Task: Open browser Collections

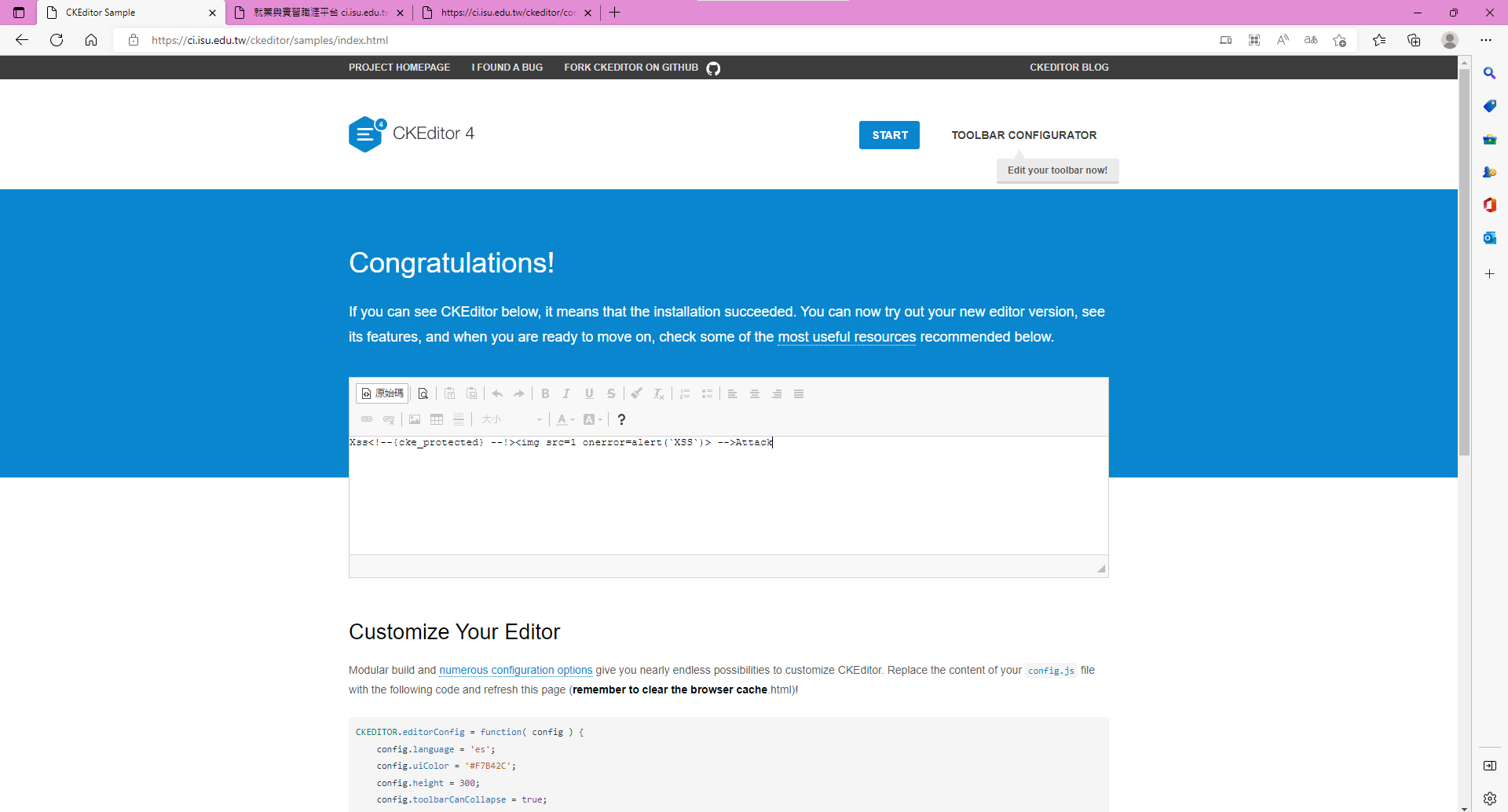Action: click(x=1414, y=40)
